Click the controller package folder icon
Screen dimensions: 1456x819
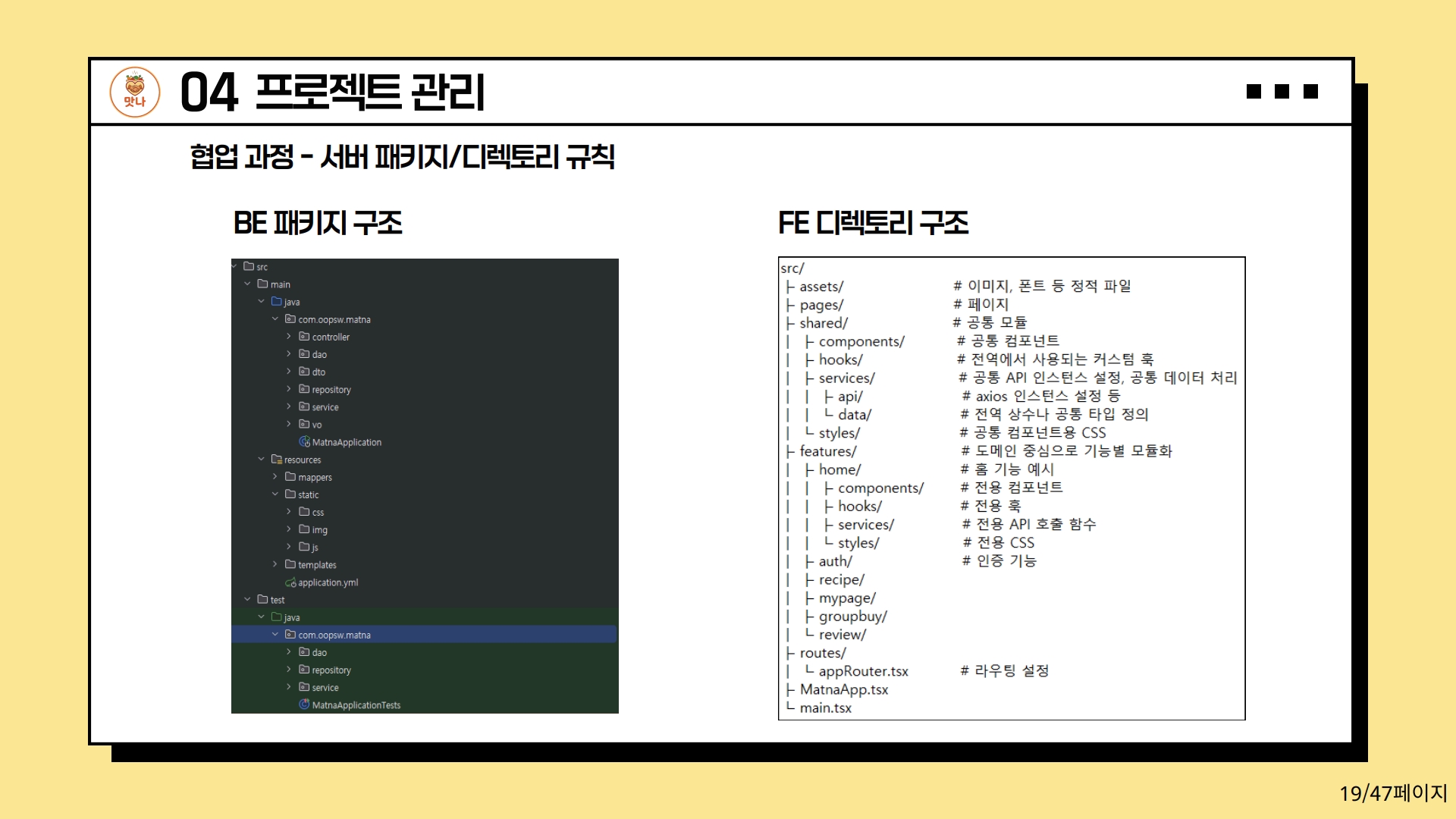304,337
